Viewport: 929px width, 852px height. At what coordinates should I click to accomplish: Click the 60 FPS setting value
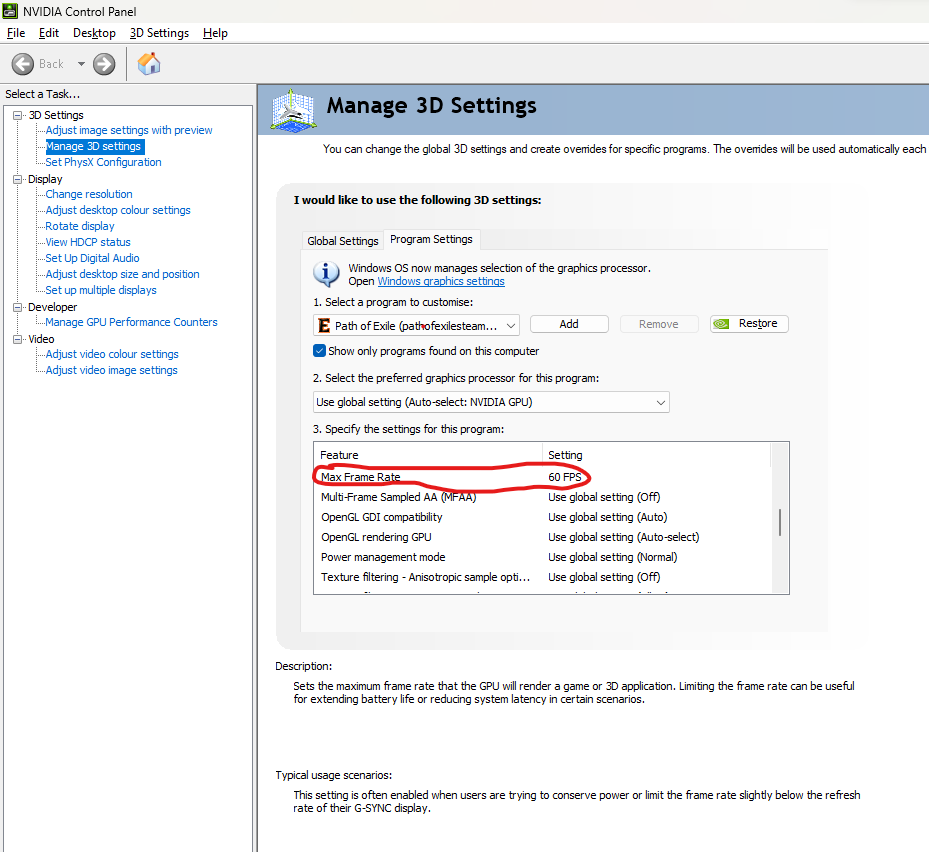tap(565, 477)
